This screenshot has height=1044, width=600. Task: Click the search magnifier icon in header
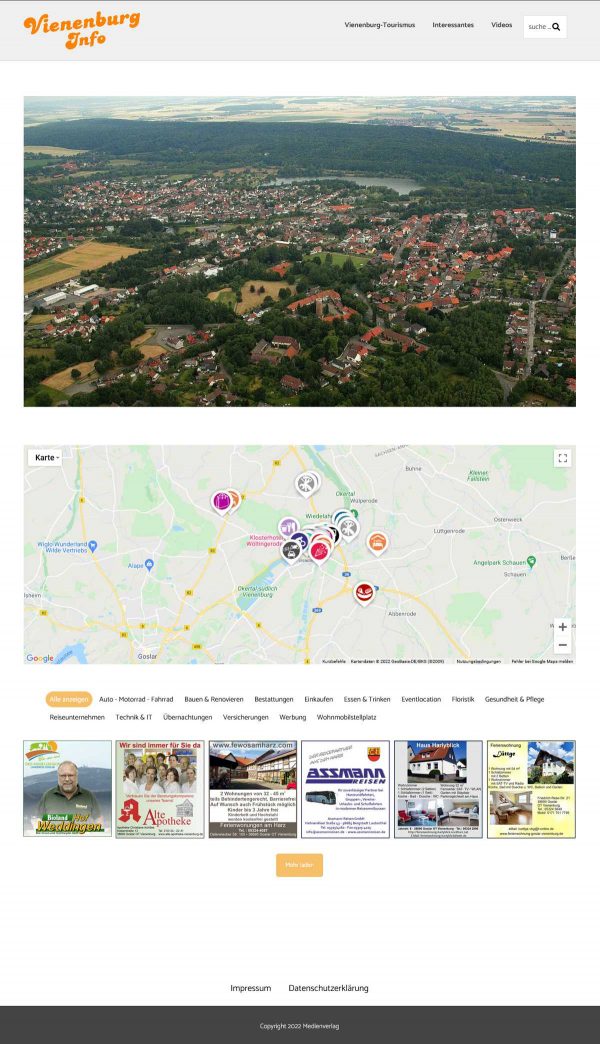[x=556, y=27]
